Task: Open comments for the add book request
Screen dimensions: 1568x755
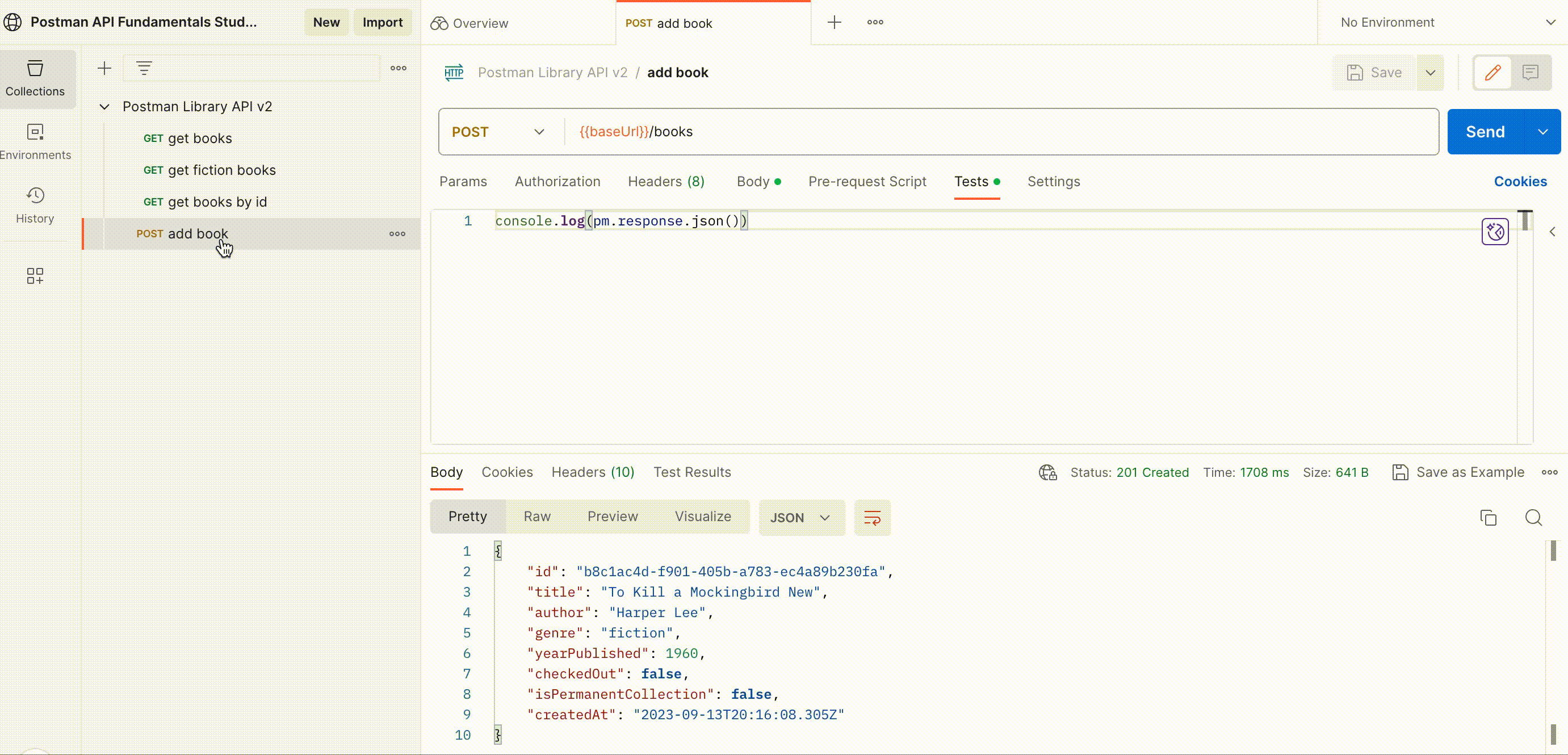Action: pos(1532,73)
